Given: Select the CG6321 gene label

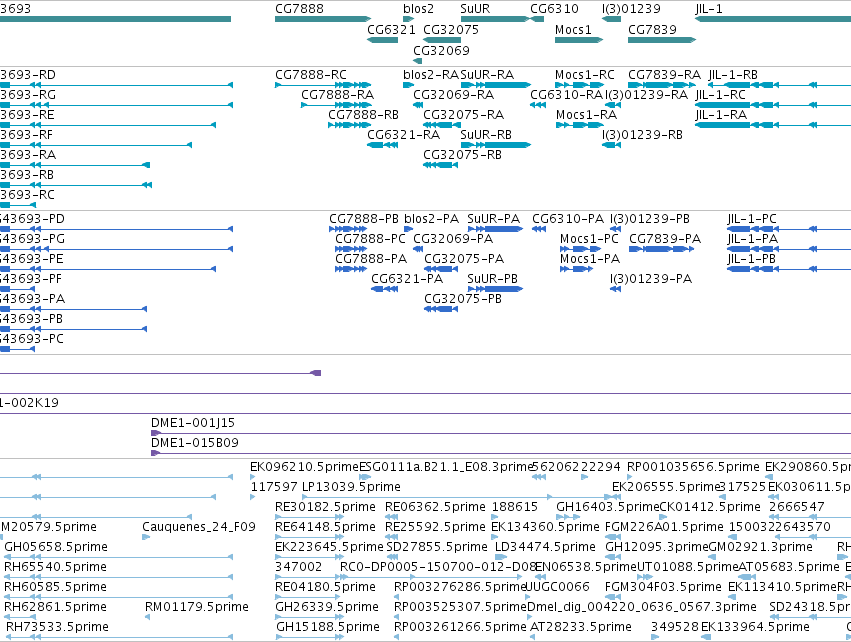Looking at the screenshot, I should pos(391,29).
